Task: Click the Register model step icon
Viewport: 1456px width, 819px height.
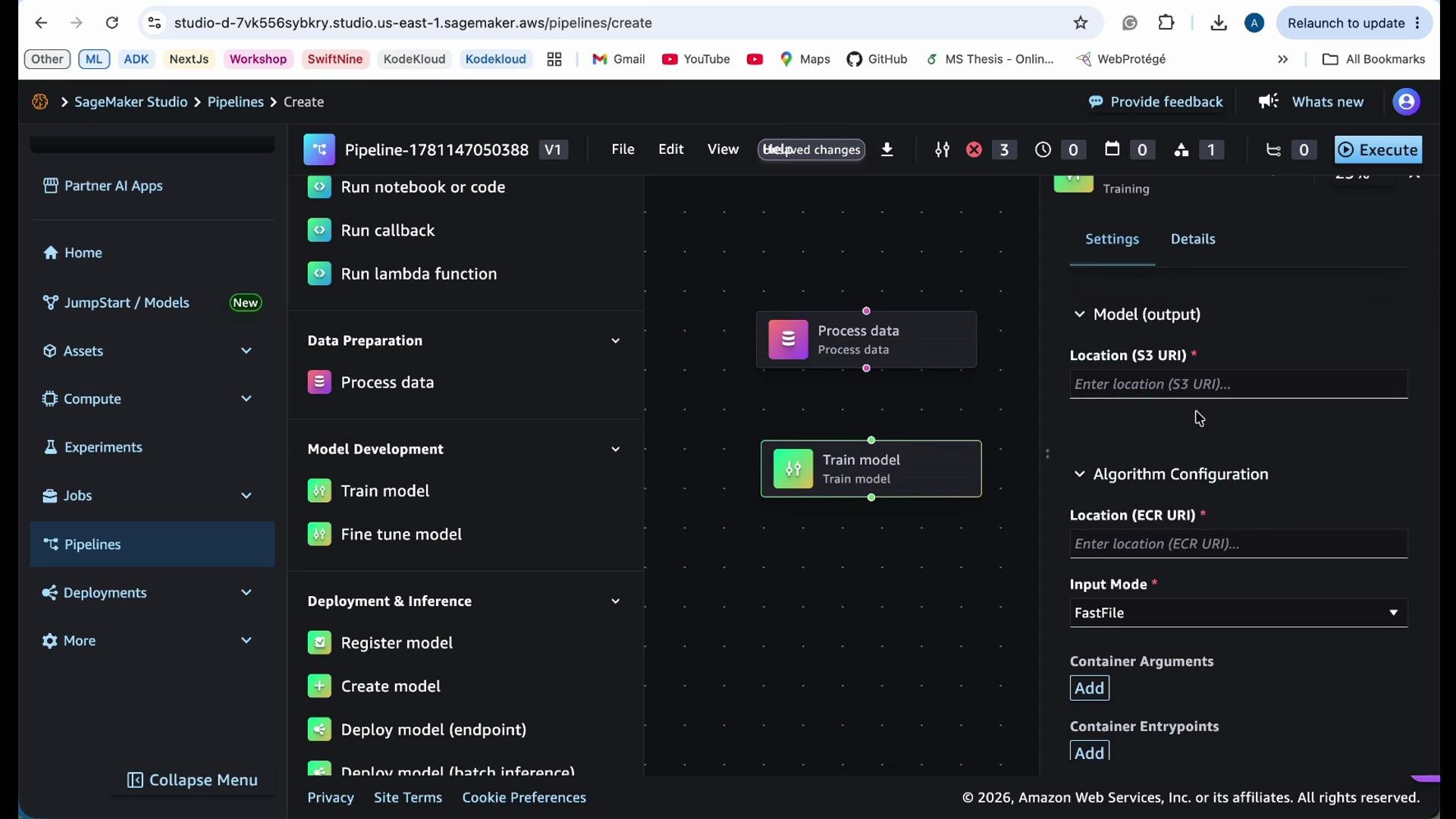Action: pos(319,643)
